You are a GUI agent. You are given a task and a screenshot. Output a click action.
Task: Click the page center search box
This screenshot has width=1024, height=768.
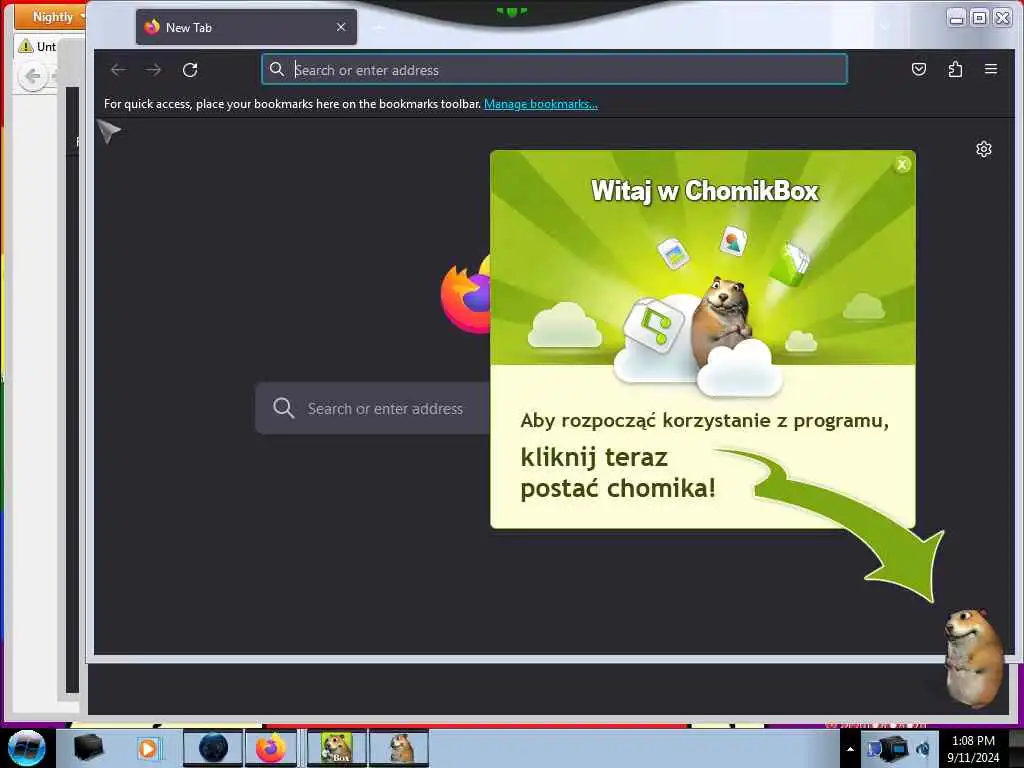click(374, 409)
